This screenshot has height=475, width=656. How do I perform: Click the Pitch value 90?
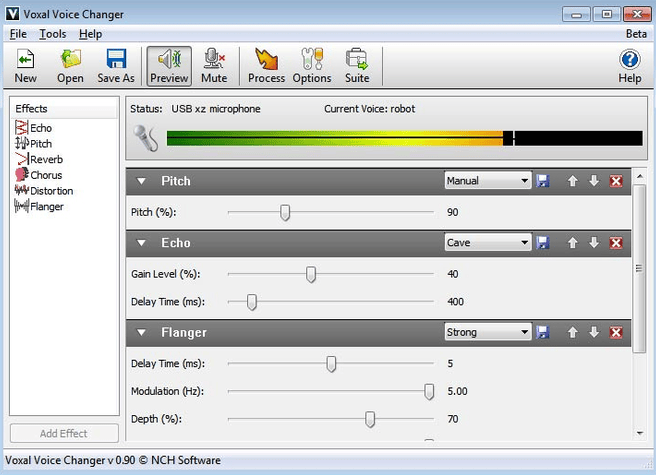click(x=452, y=212)
